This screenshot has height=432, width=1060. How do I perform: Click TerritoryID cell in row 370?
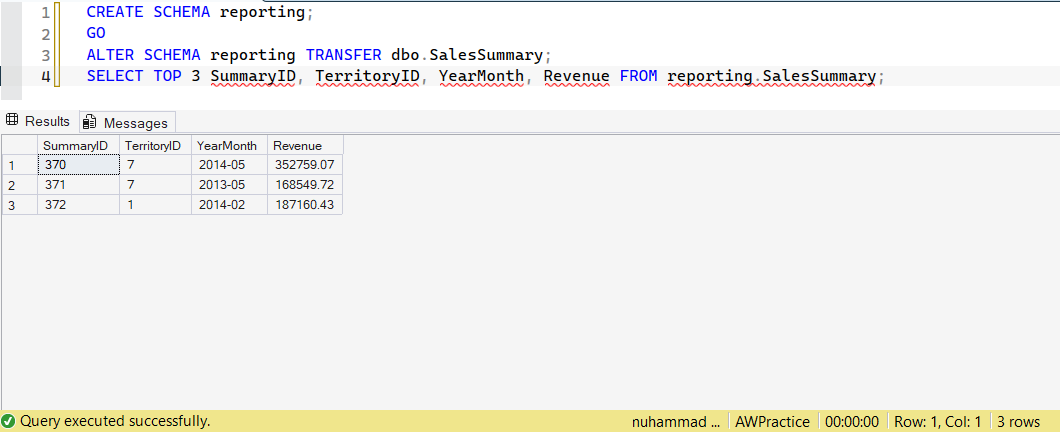155,165
